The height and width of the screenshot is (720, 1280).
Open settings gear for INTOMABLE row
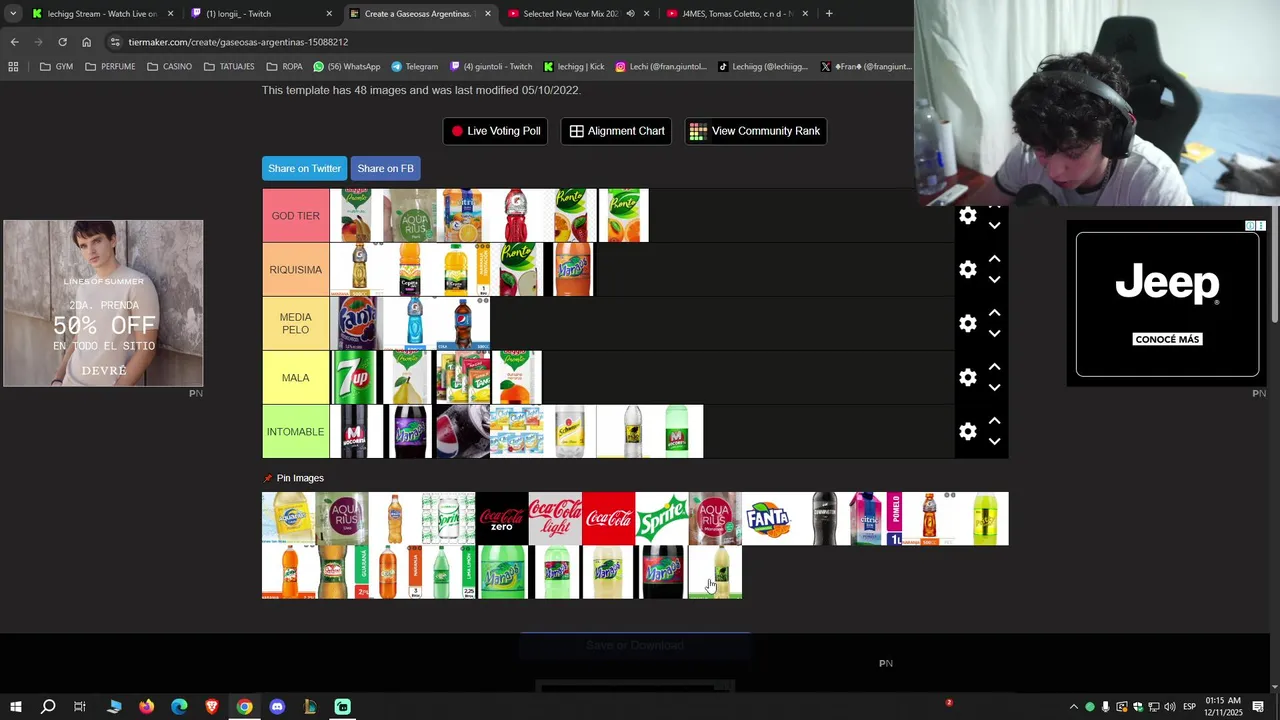click(x=968, y=432)
